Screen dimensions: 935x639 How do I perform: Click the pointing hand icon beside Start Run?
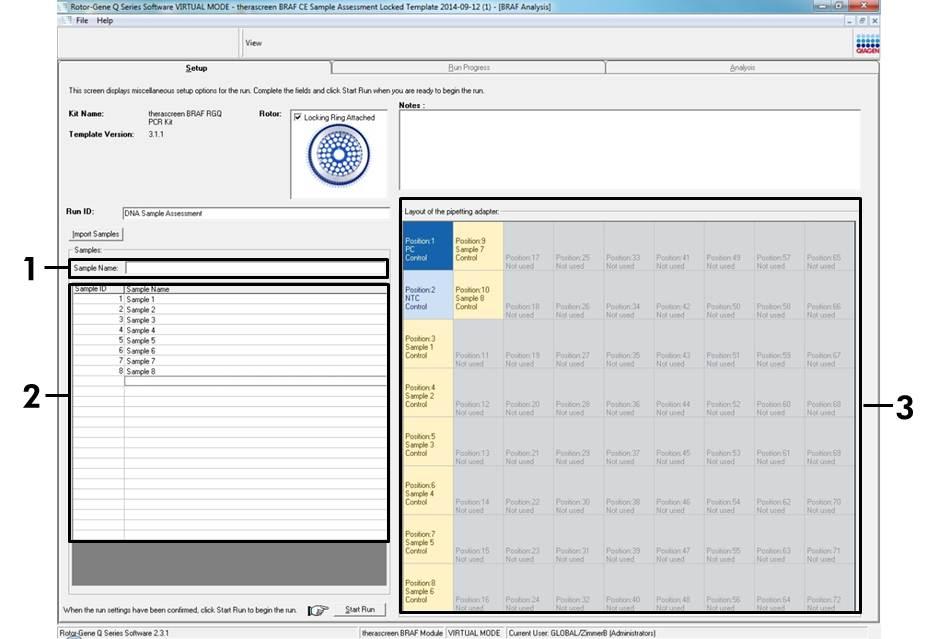(x=318, y=610)
